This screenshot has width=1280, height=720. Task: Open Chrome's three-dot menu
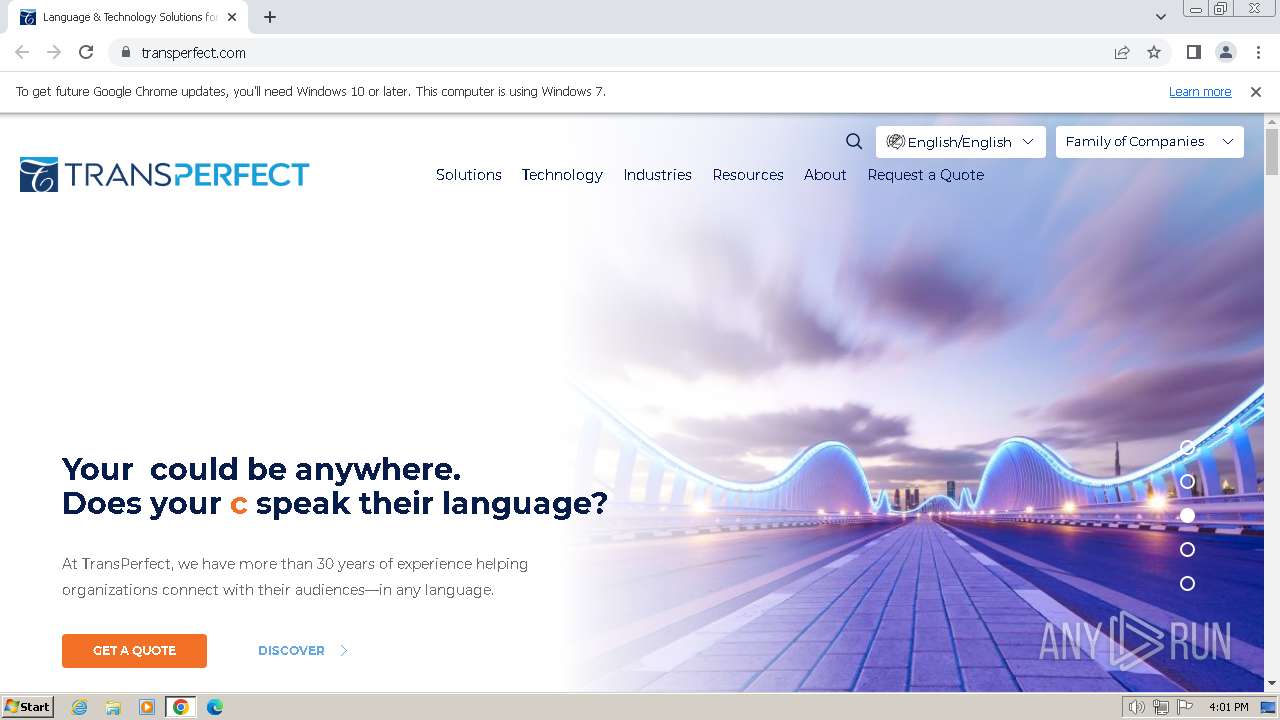pos(1258,53)
